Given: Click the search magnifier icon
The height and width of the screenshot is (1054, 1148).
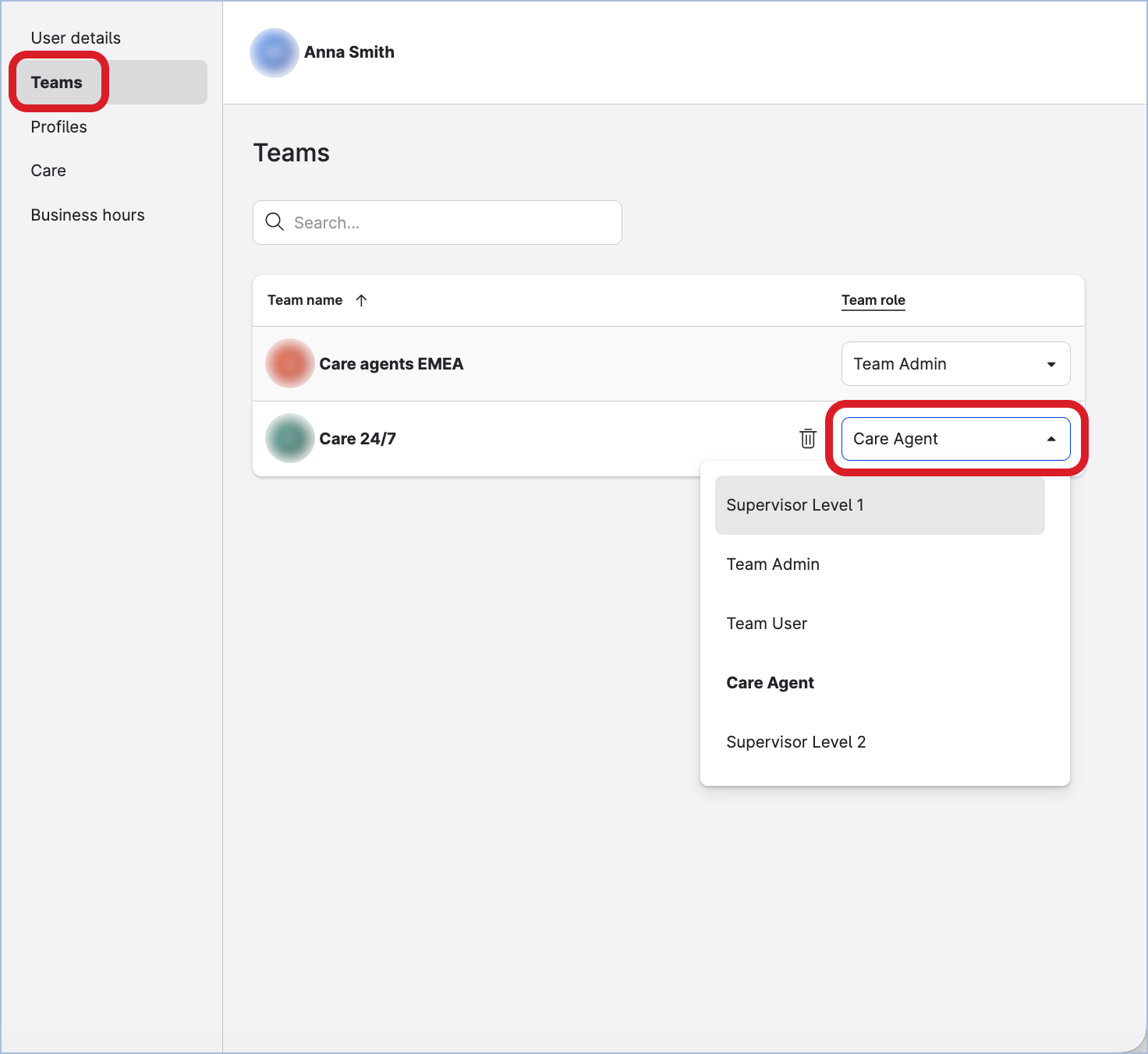Looking at the screenshot, I should [275, 222].
